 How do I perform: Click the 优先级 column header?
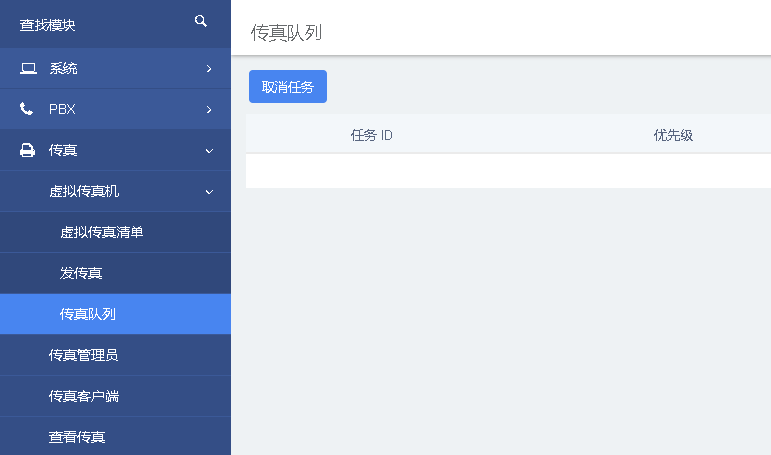click(x=673, y=135)
